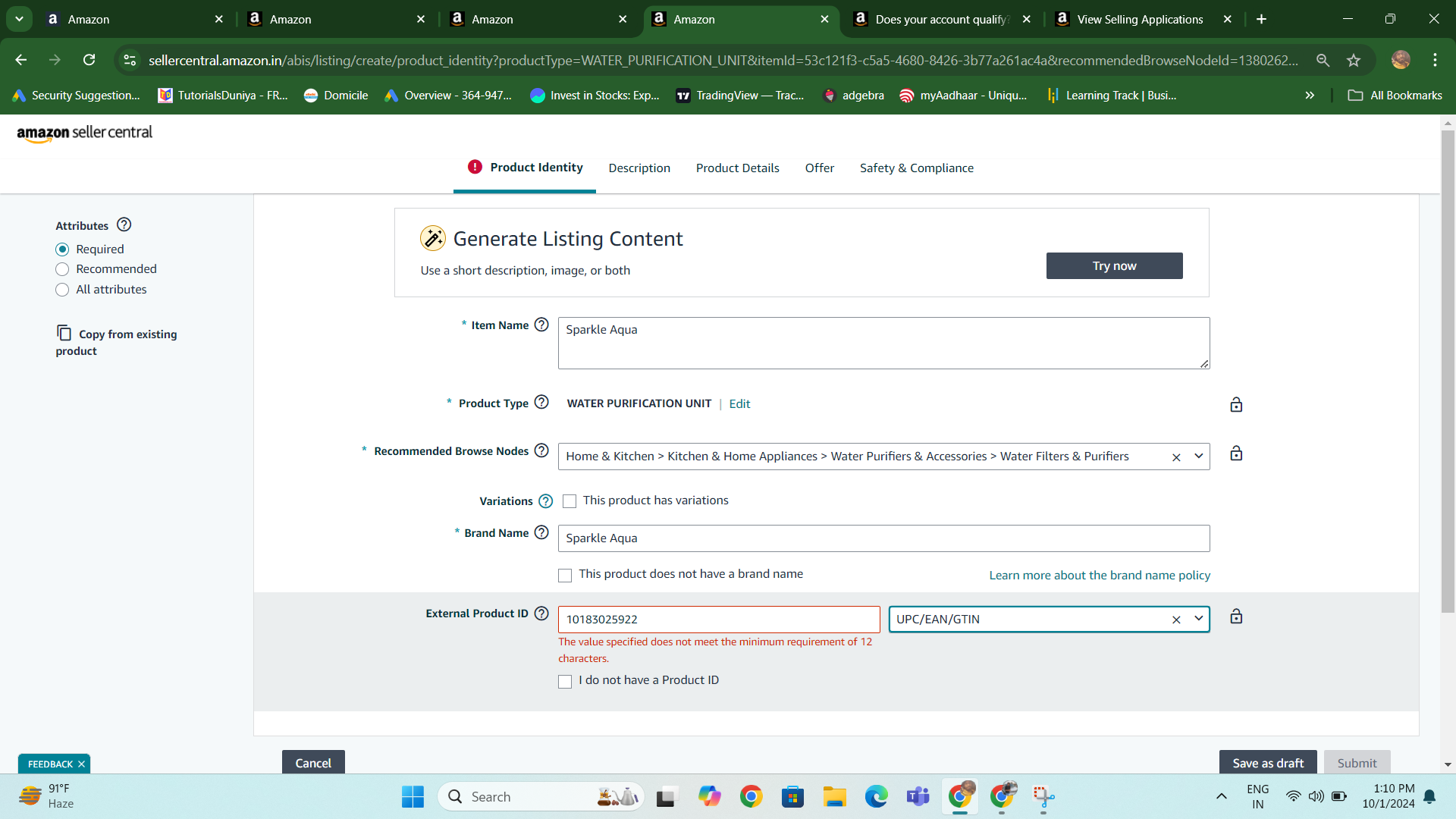Image resolution: width=1456 pixels, height=819 pixels.
Task: Open the new tab plus button
Action: tap(1261, 19)
